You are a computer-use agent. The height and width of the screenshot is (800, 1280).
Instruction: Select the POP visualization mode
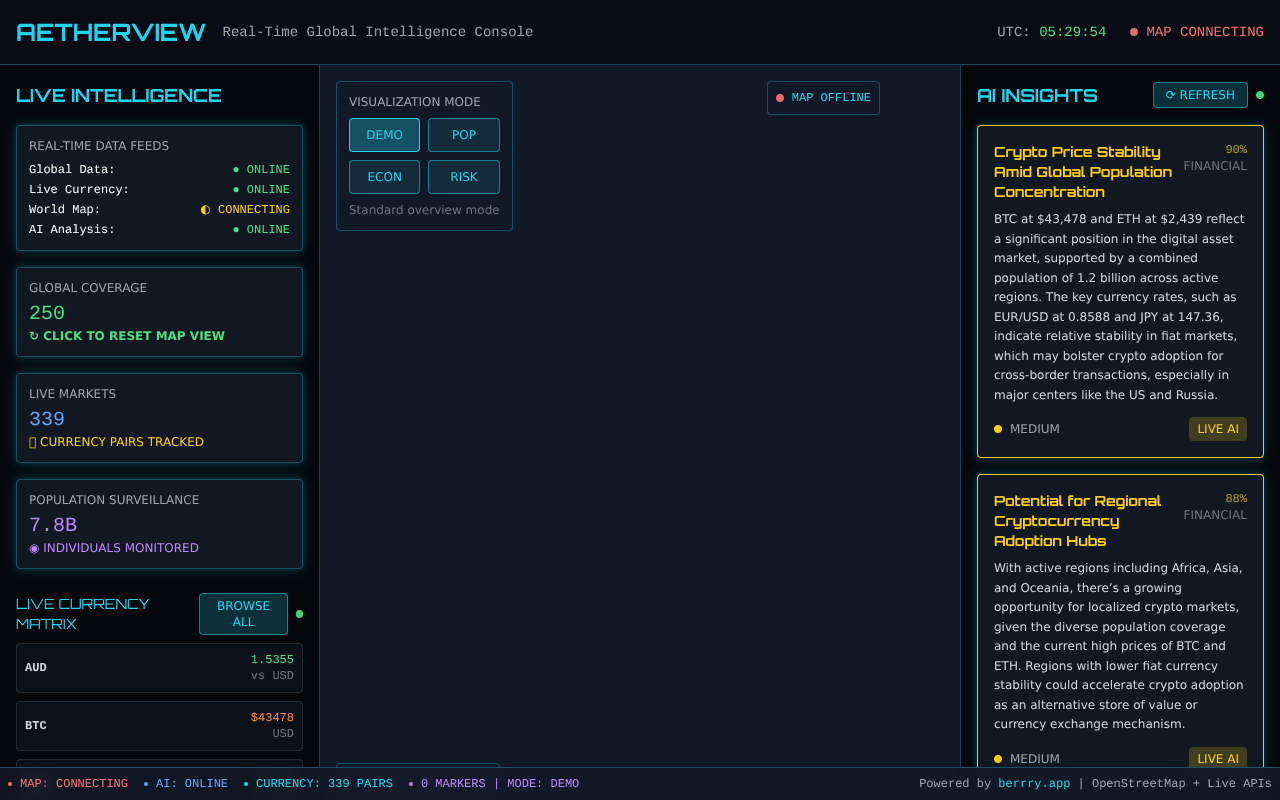[x=463, y=134]
